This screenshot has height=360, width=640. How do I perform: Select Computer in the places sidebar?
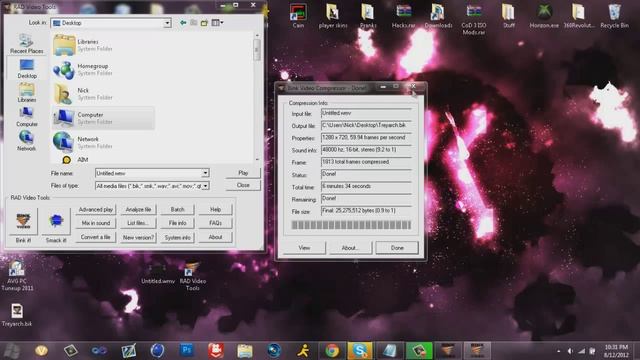[27, 117]
